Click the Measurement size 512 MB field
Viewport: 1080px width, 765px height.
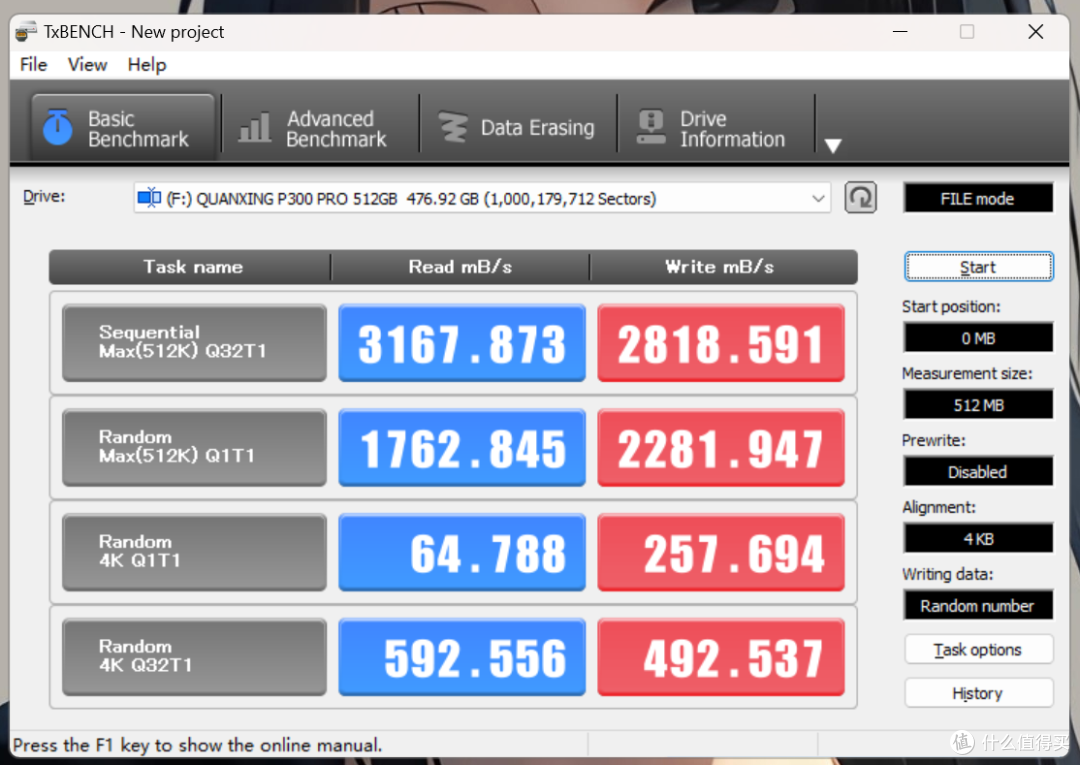click(978, 405)
